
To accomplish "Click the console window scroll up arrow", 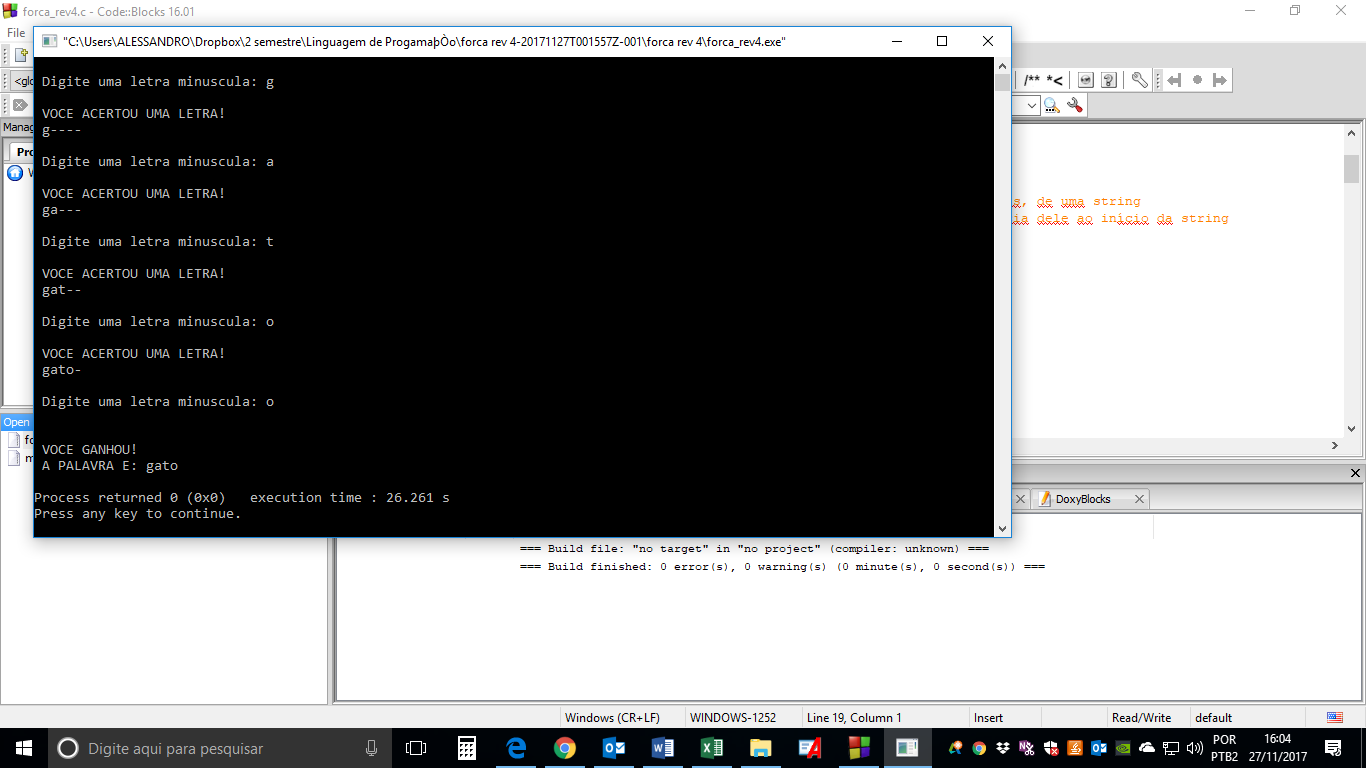I will coord(1002,65).
